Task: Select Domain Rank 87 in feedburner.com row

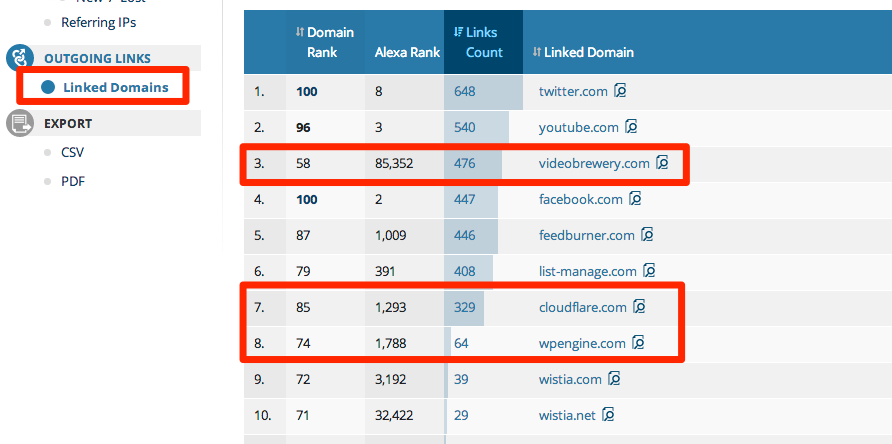Action: click(x=303, y=235)
